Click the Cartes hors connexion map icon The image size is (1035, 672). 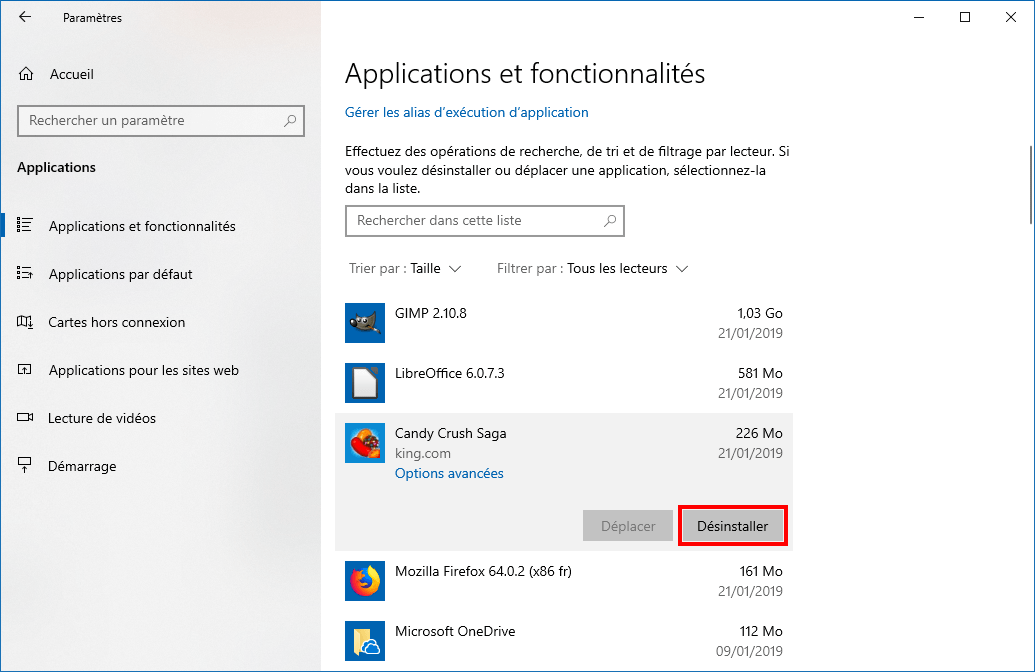pyautogui.click(x=24, y=322)
